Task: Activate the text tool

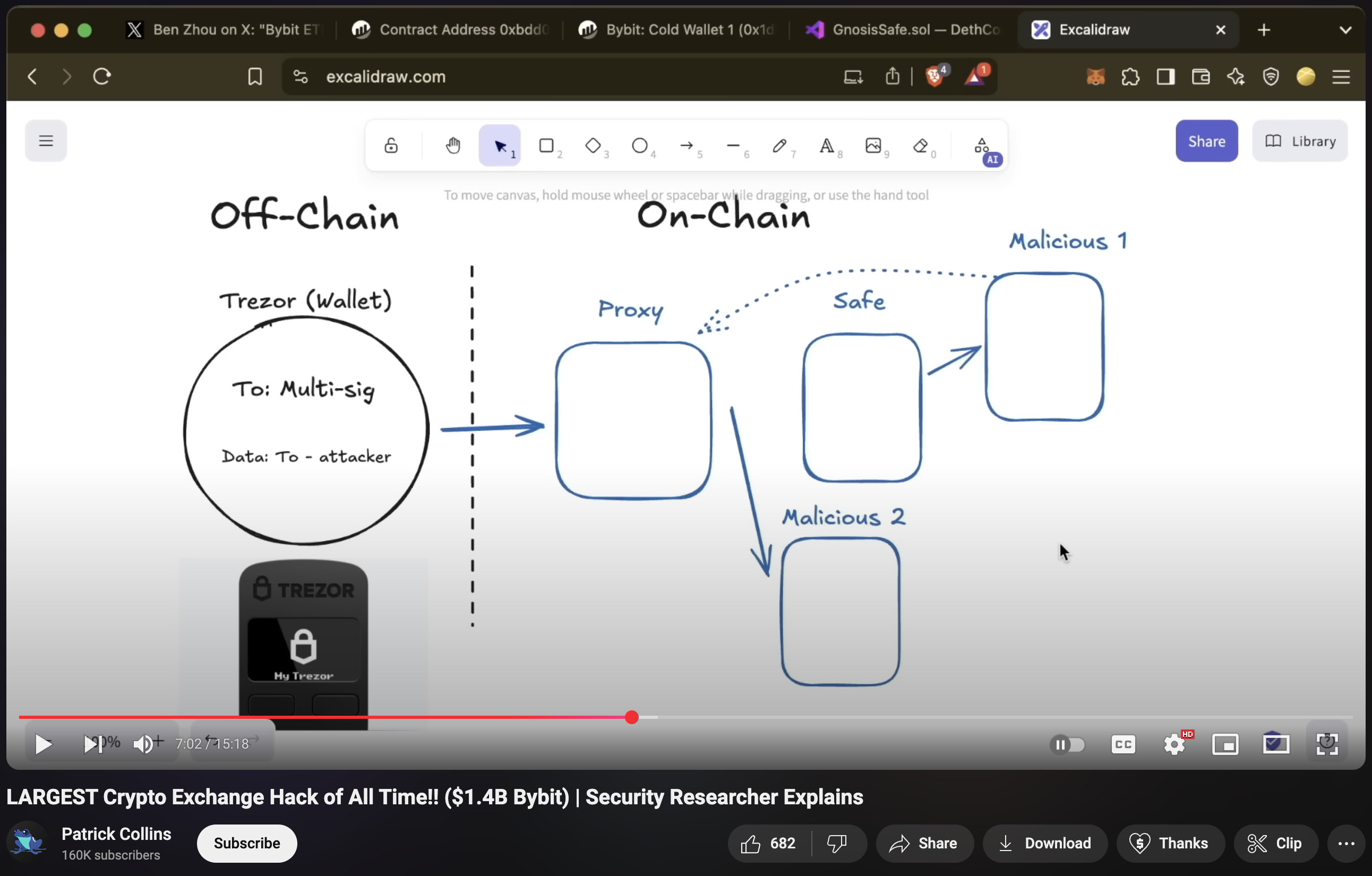Action: tap(826, 146)
